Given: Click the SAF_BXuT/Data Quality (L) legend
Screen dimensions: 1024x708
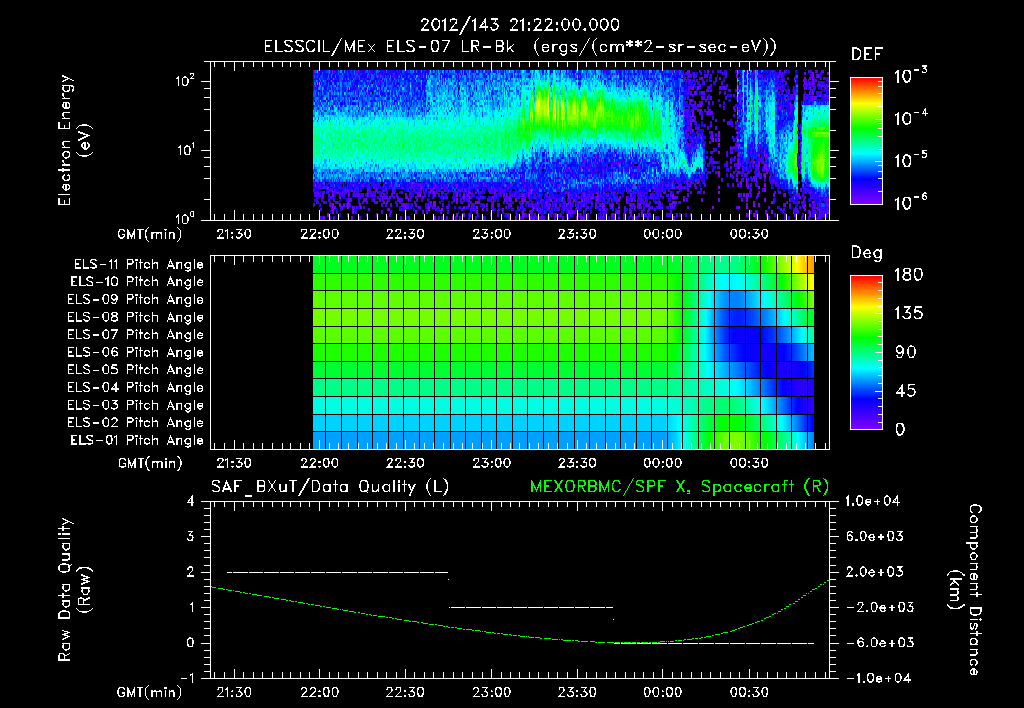Looking at the screenshot, I should 330,487.
